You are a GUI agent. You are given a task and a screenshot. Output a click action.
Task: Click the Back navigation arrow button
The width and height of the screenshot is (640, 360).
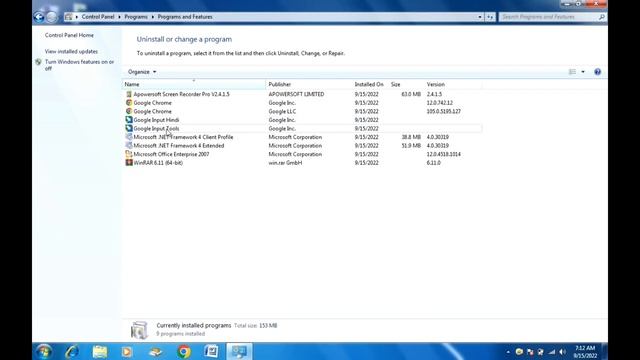(39, 17)
